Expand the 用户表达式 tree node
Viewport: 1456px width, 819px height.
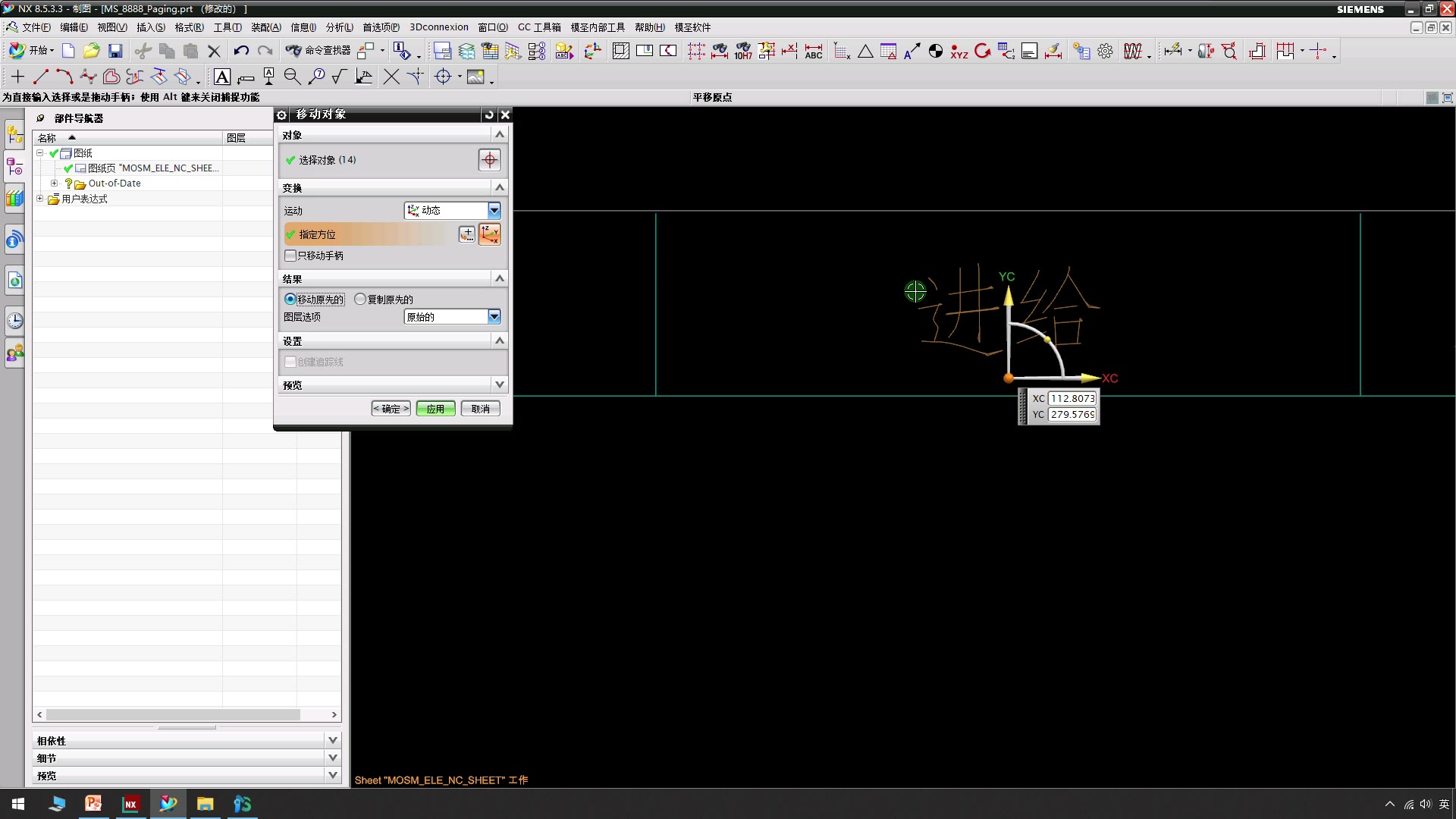(x=40, y=199)
